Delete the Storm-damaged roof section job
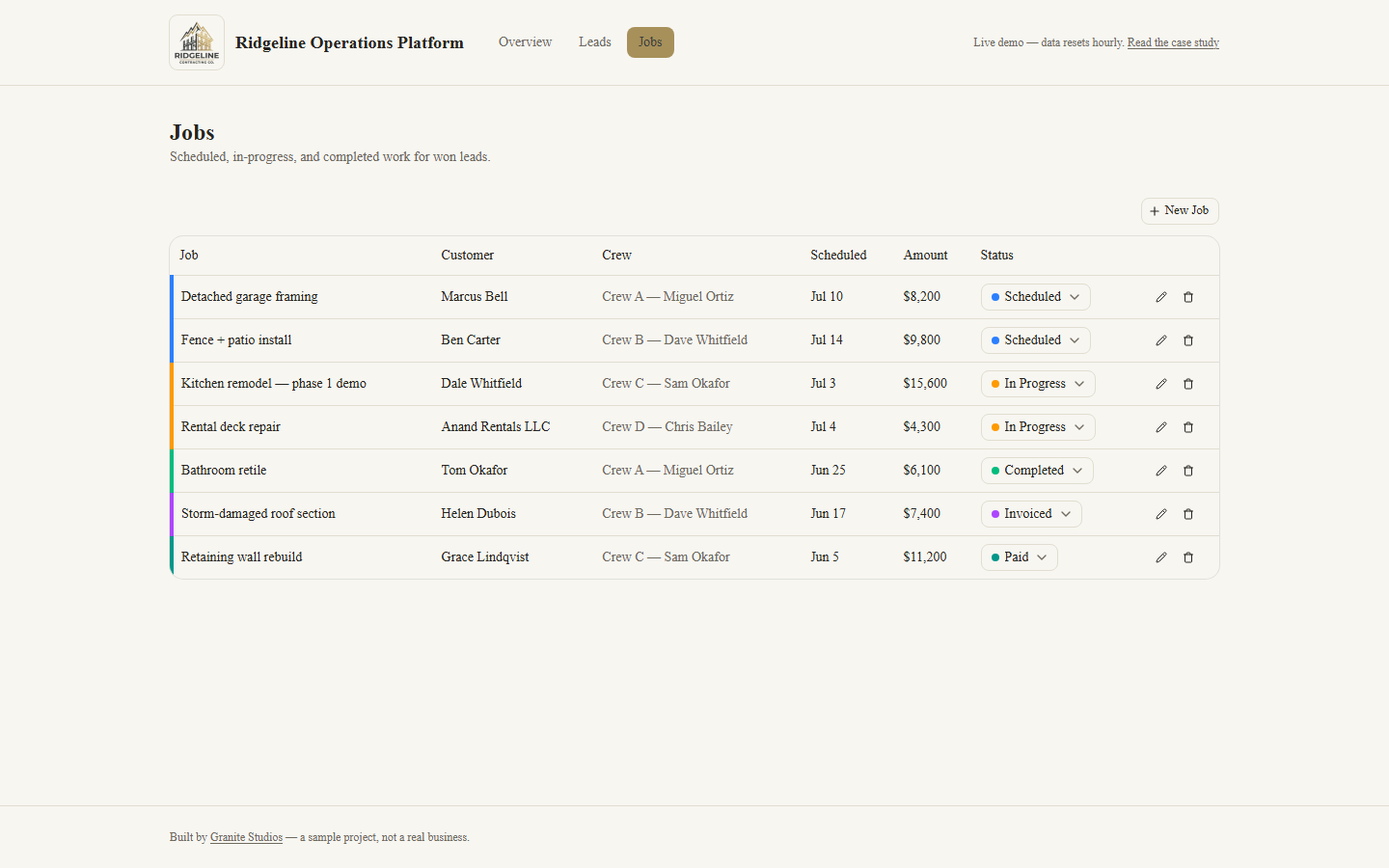1389x868 pixels. pos(1188,514)
